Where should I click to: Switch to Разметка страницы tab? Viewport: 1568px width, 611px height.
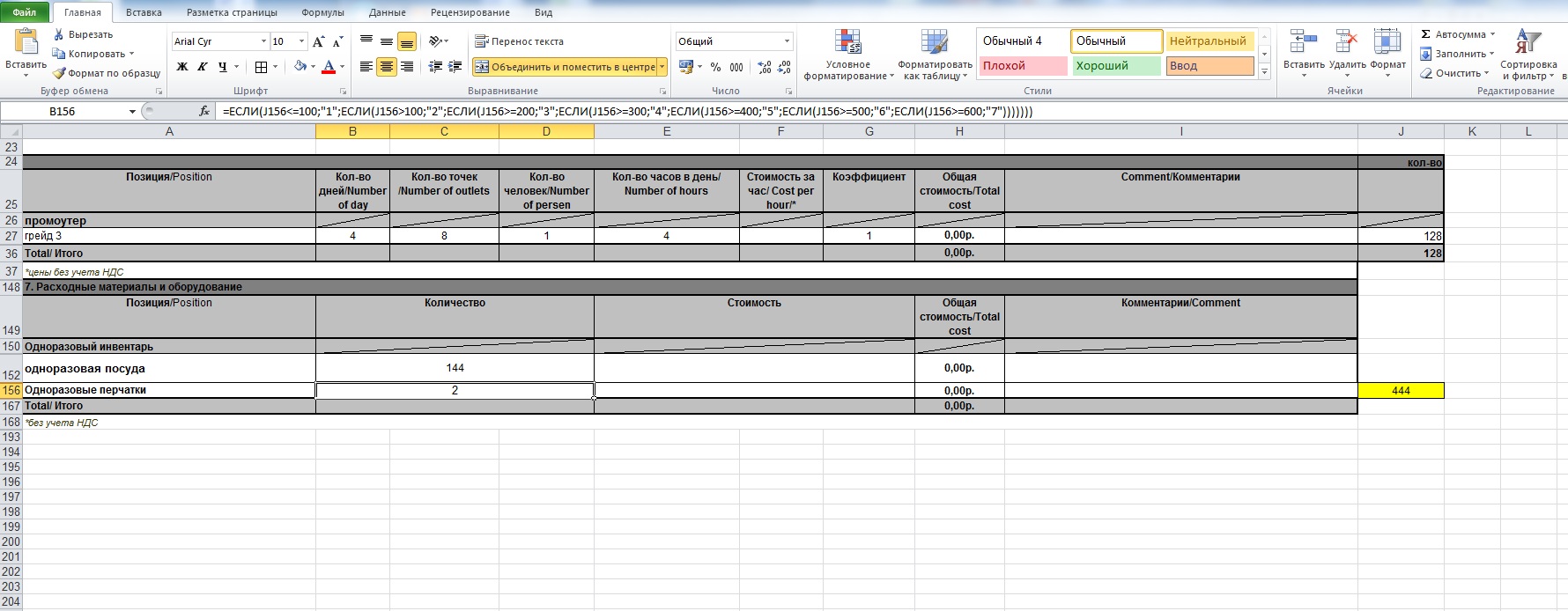tap(232, 12)
